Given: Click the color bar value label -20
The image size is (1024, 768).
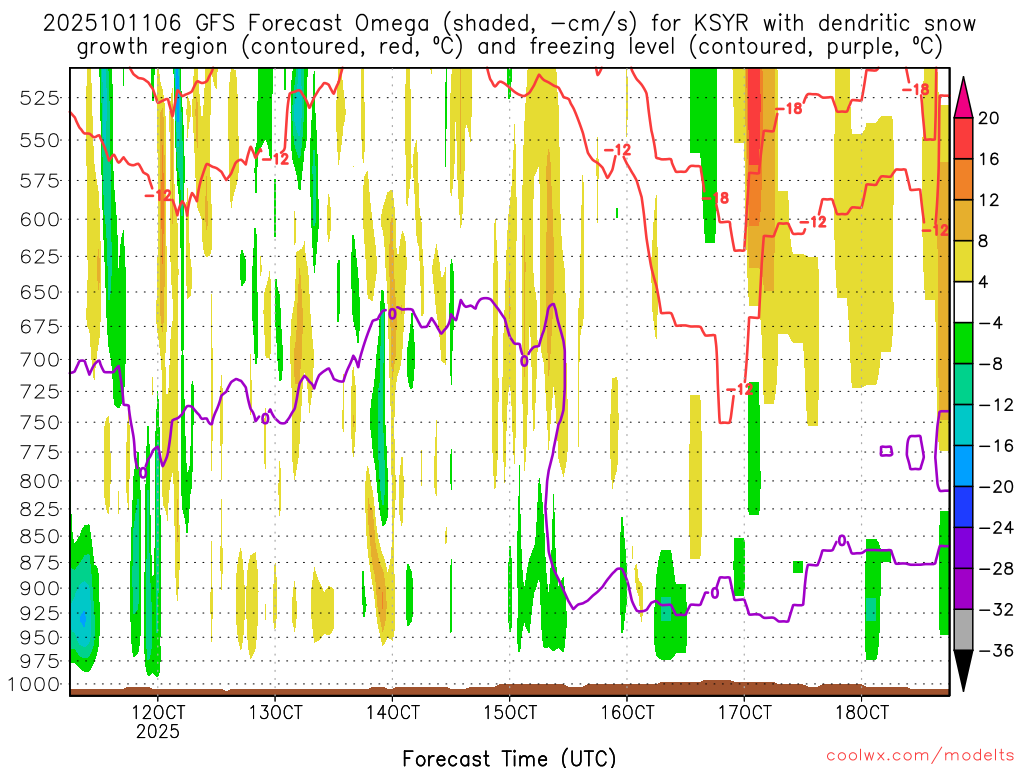Looking at the screenshot, I should tap(996, 487).
